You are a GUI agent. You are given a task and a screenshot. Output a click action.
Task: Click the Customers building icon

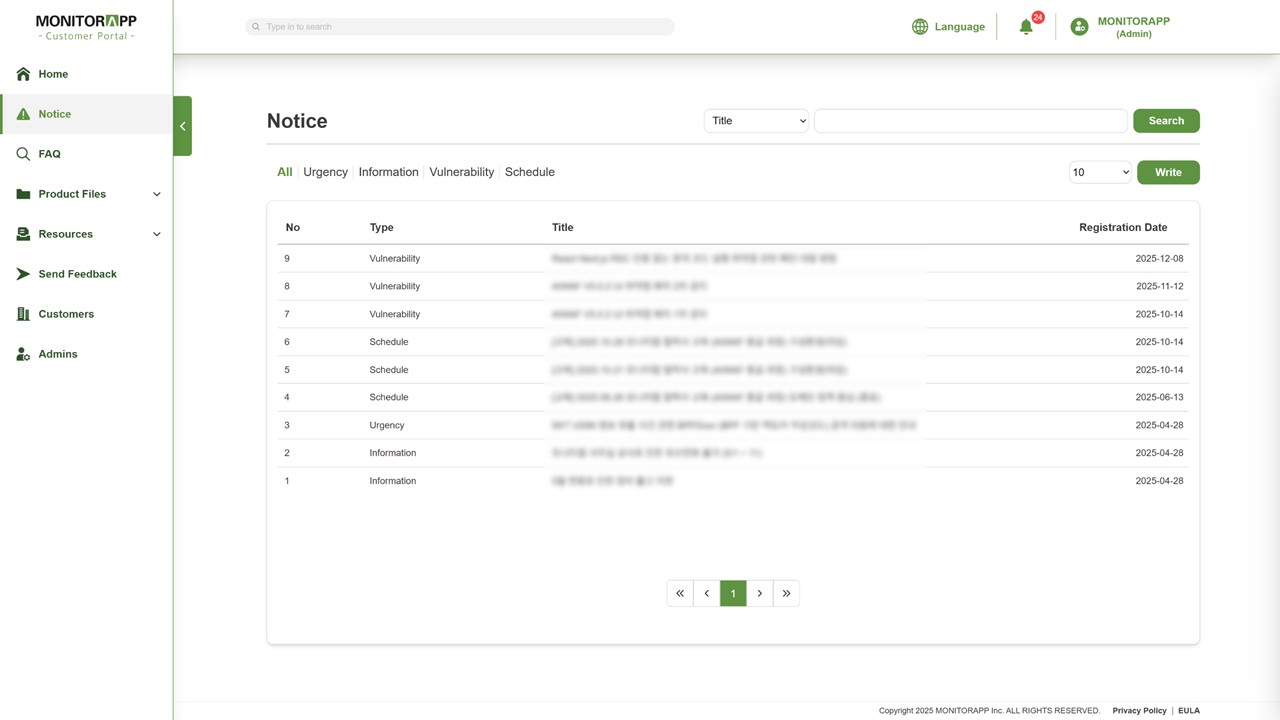pos(23,314)
